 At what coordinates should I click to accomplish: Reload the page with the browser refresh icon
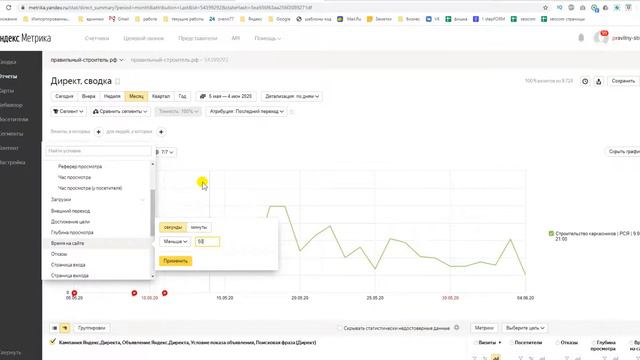[8, 7]
